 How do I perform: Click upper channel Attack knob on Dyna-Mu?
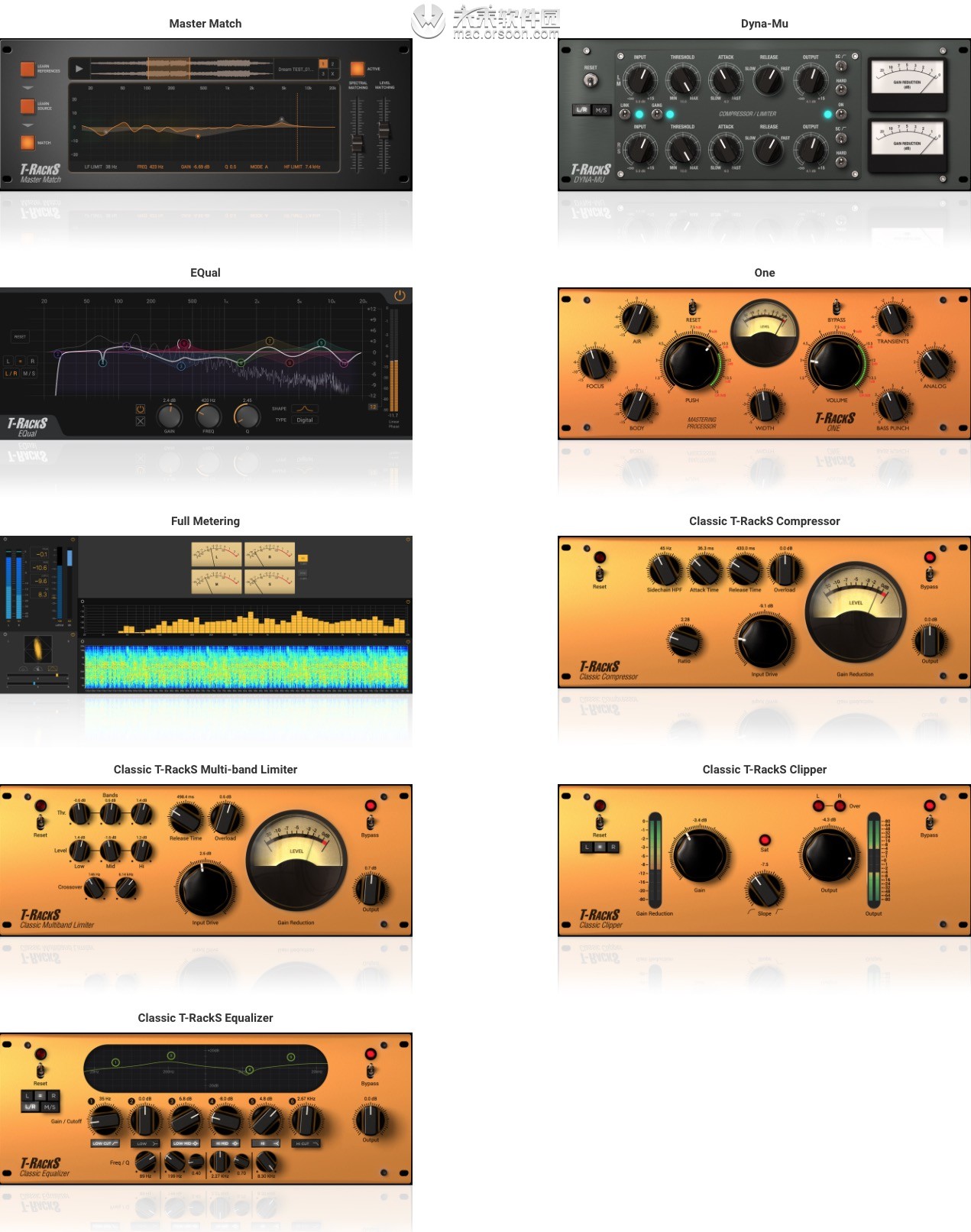point(726,79)
